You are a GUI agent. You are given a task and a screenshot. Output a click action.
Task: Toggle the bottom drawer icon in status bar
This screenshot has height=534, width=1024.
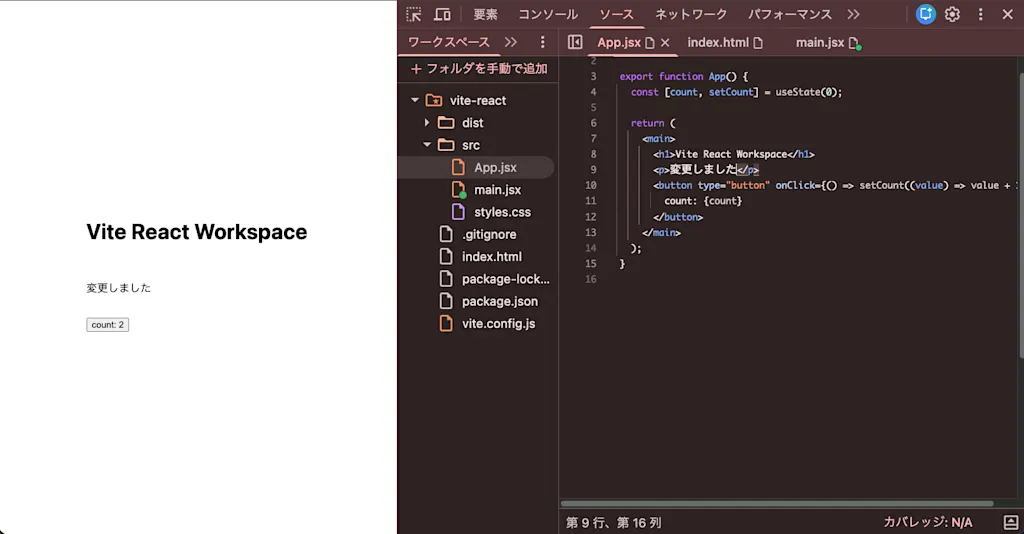click(1010, 522)
